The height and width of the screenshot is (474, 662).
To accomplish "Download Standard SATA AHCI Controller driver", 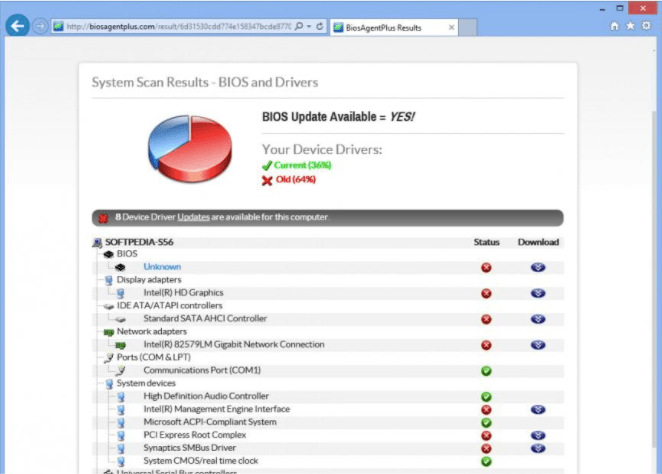I will [x=538, y=319].
